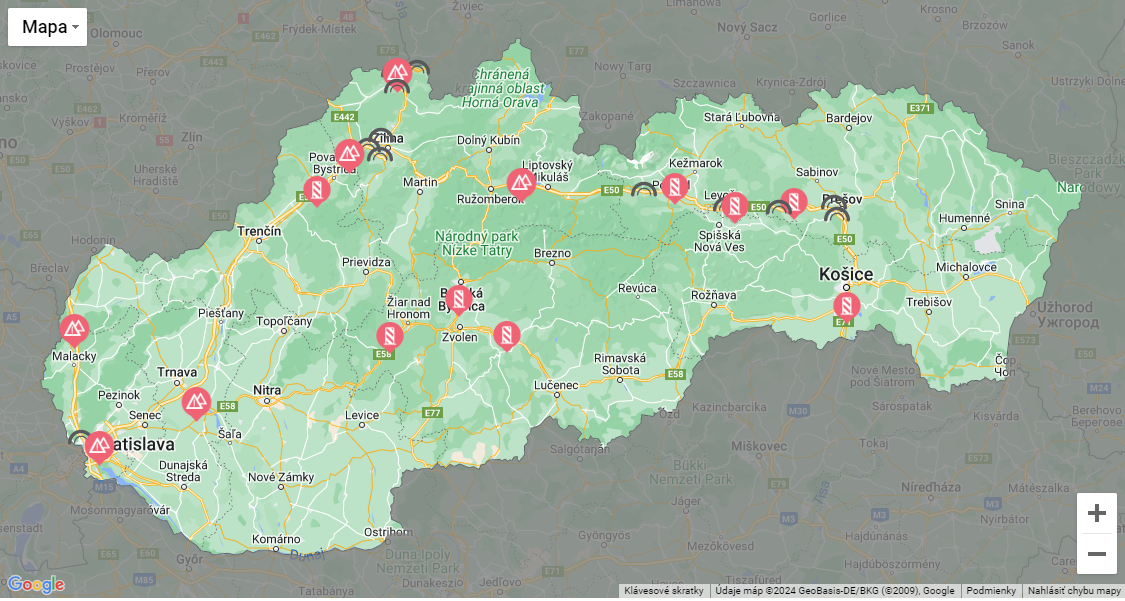Screen dimensions: 1125x601
Task: Zoom out with the minus button
Action: pyautogui.click(x=1096, y=554)
